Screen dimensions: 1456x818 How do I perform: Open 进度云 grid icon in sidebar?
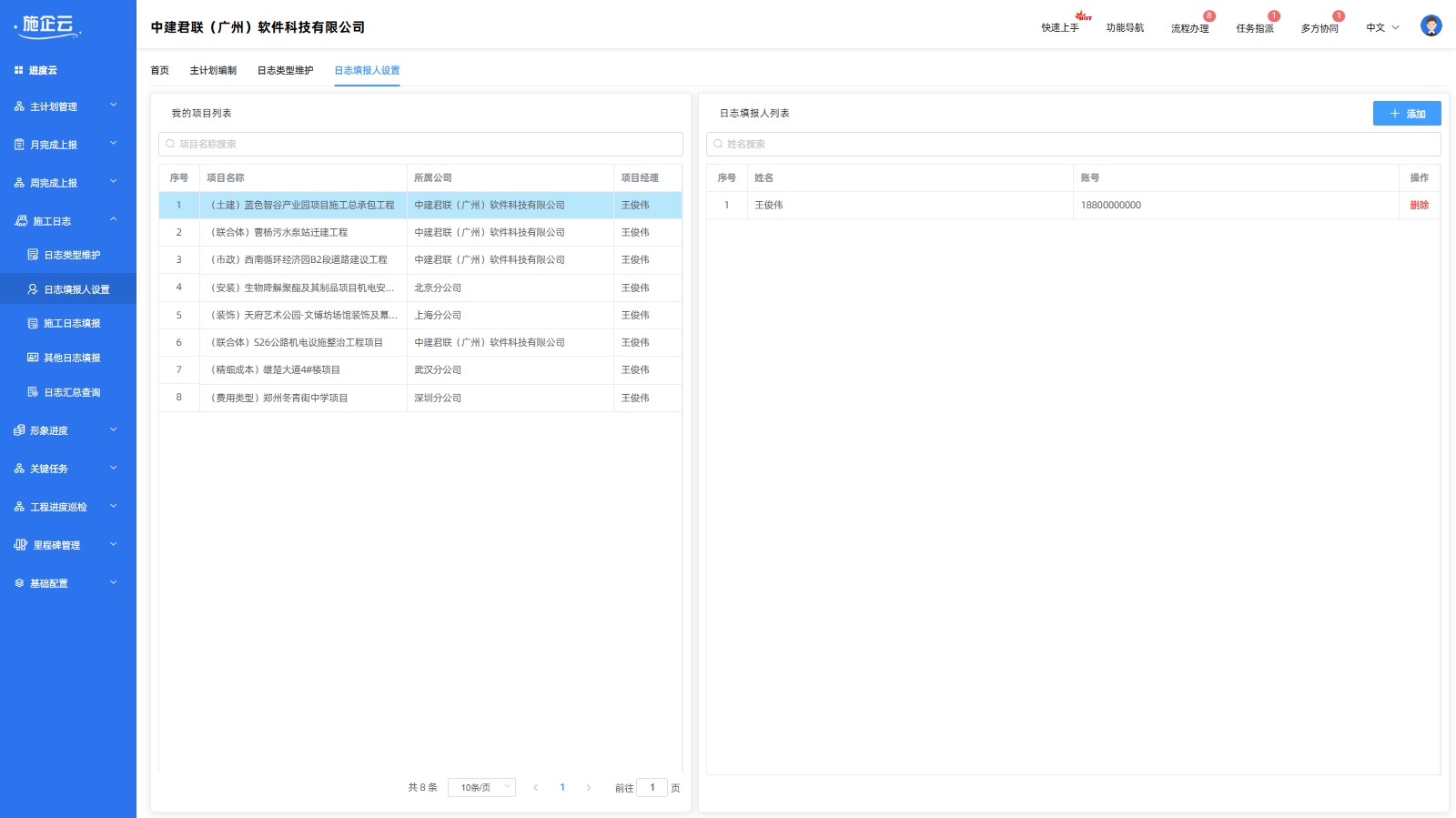pyautogui.click(x=19, y=70)
